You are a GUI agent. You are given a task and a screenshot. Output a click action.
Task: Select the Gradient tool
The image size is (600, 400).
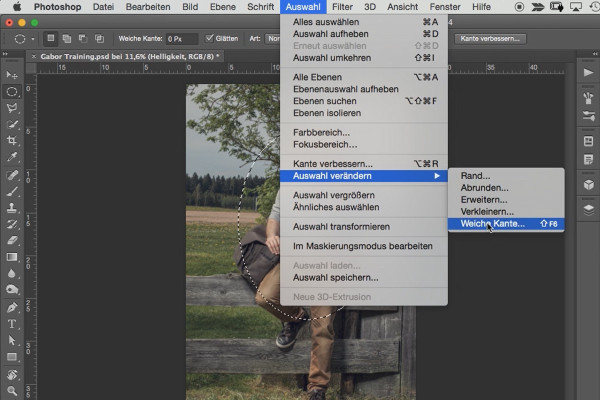point(12,257)
